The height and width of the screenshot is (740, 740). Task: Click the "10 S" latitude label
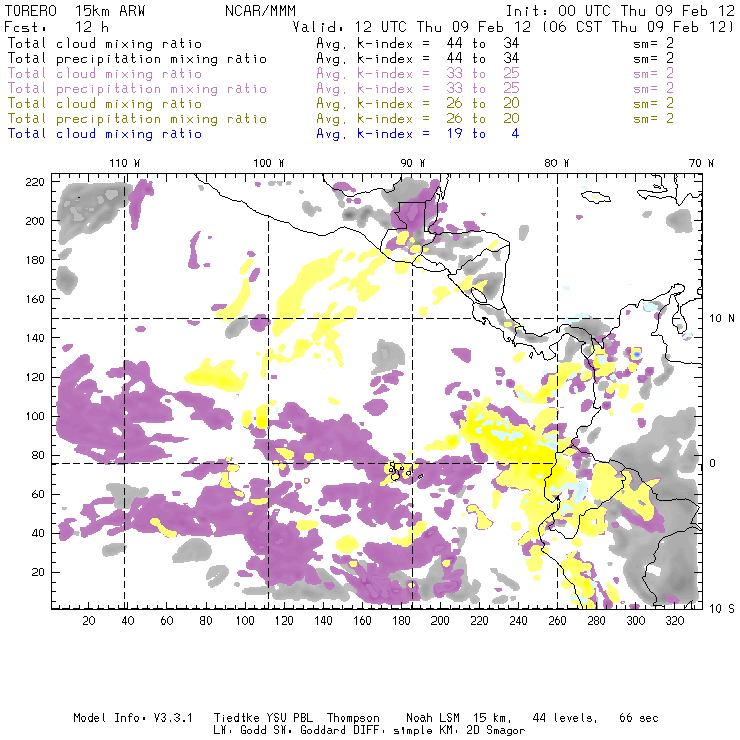tap(722, 609)
